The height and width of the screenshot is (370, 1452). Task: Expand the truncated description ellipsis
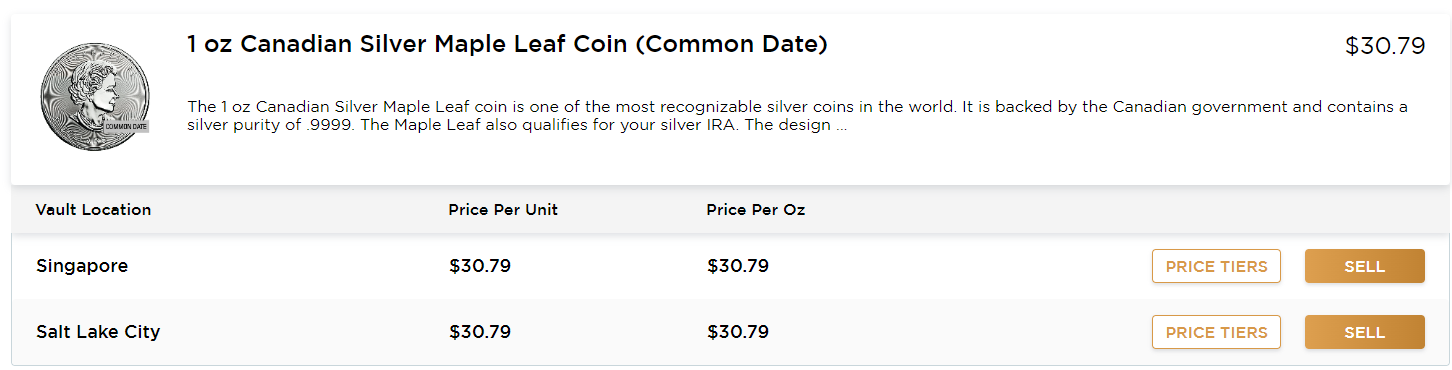click(x=841, y=126)
